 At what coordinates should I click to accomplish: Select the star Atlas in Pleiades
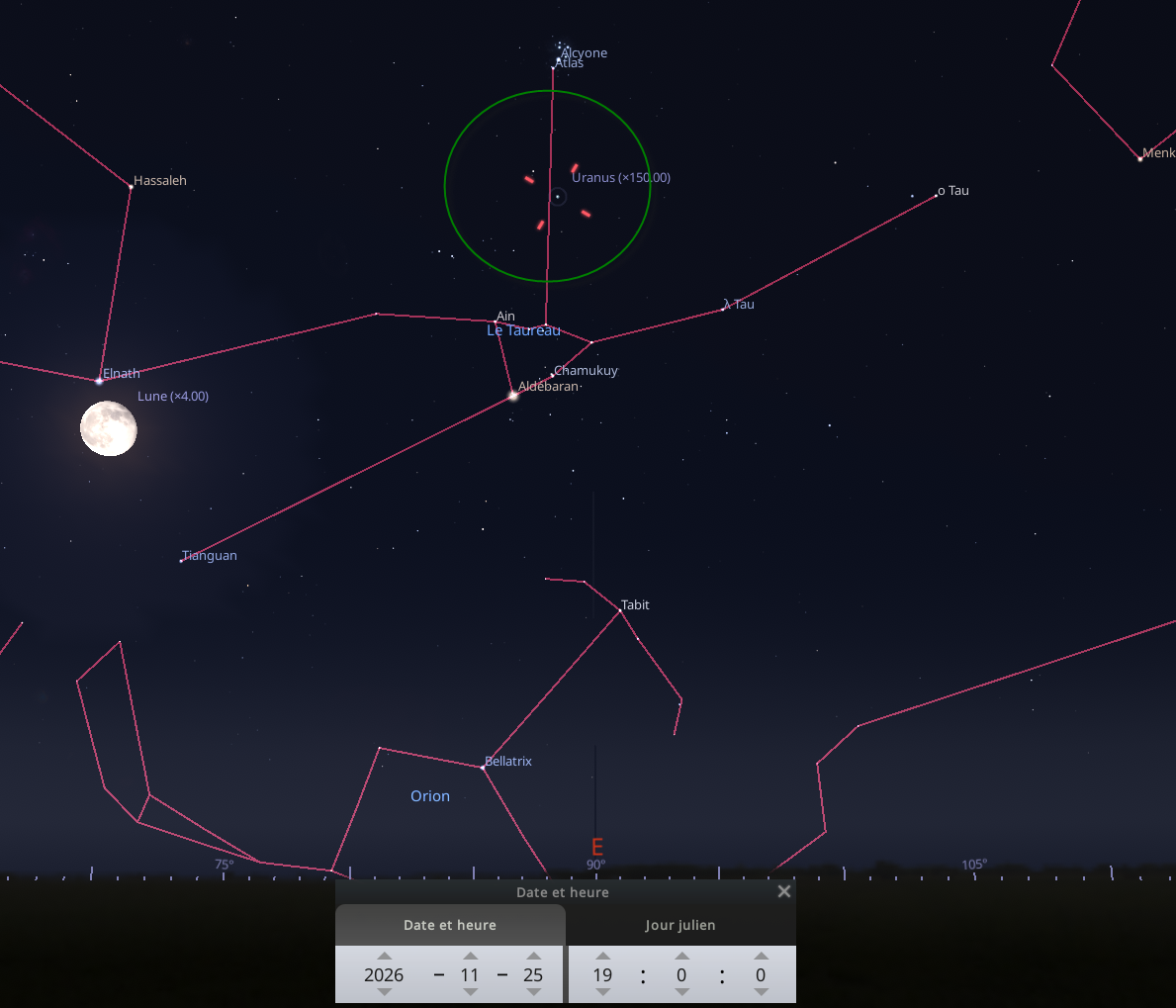[x=554, y=67]
